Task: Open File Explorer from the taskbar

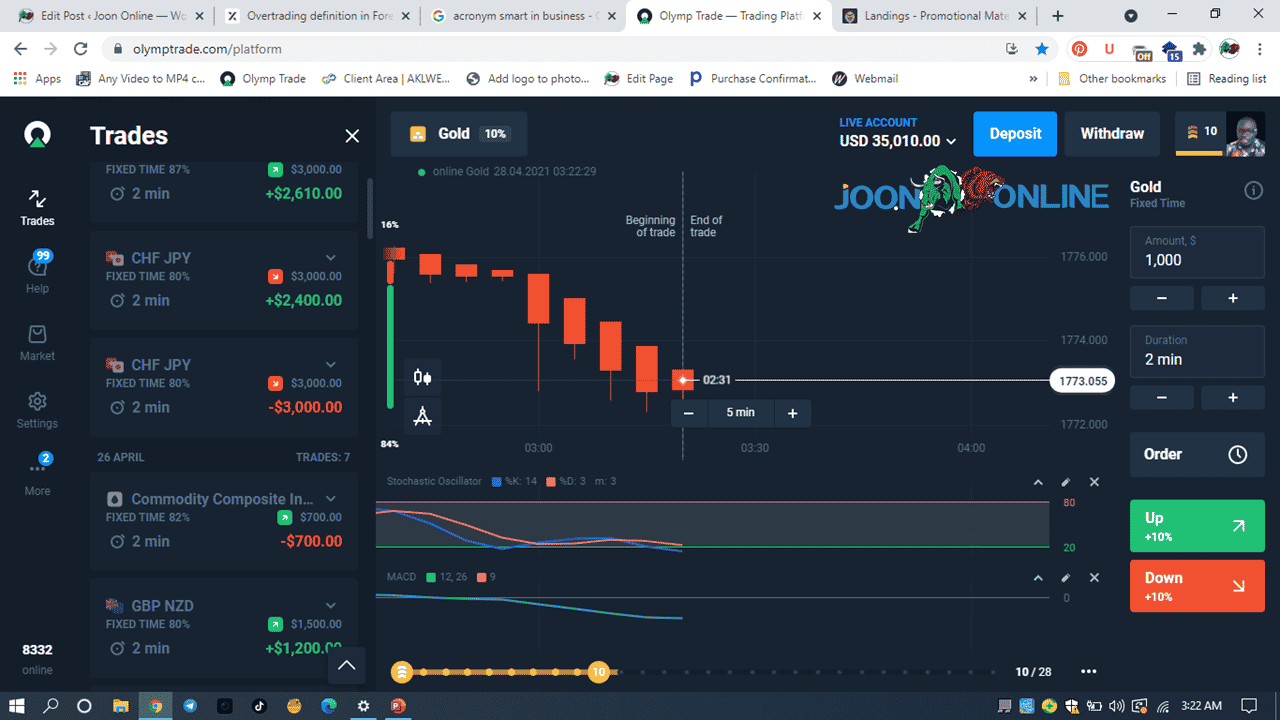Action: point(121,705)
